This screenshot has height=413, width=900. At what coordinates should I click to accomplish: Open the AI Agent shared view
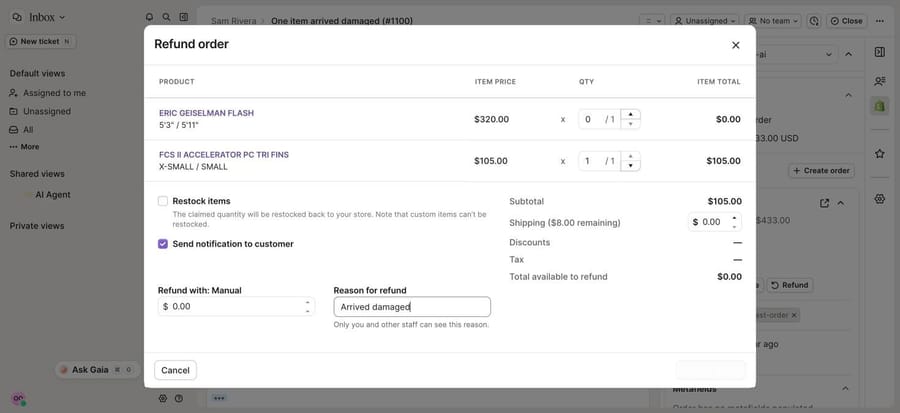(x=53, y=194)
